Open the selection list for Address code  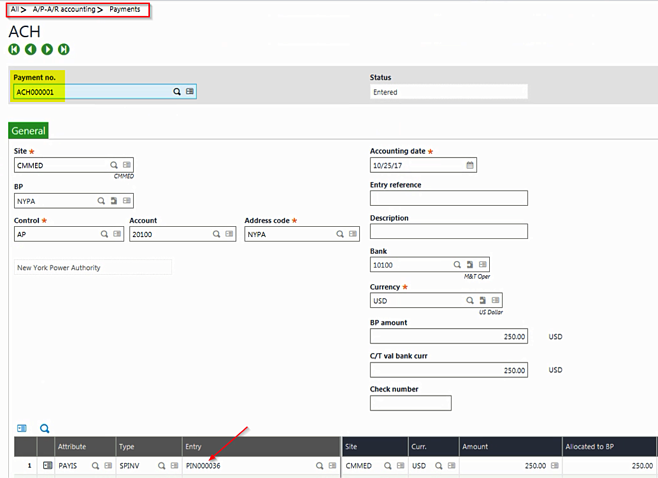353,234
